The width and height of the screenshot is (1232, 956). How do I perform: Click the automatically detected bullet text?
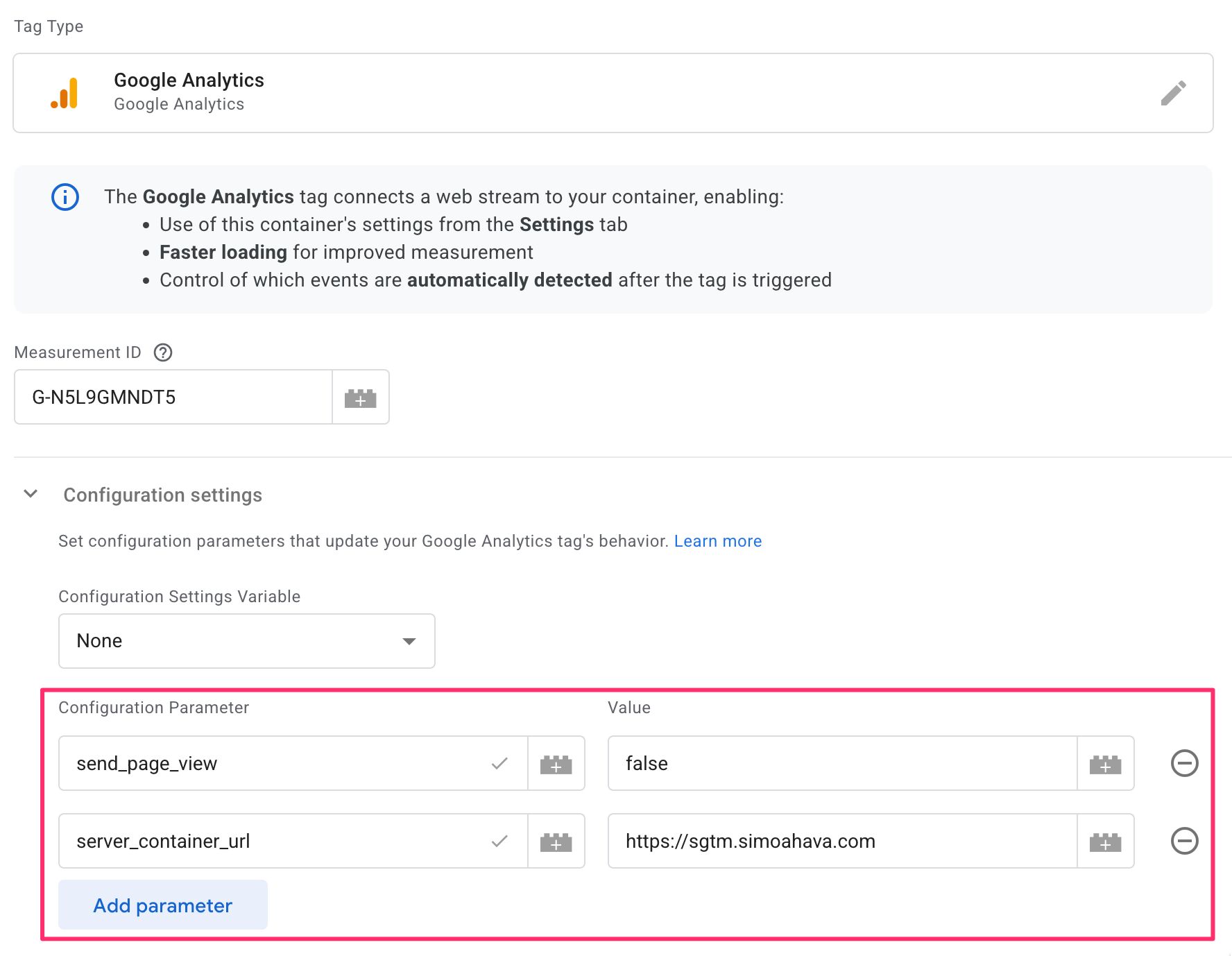510,280
